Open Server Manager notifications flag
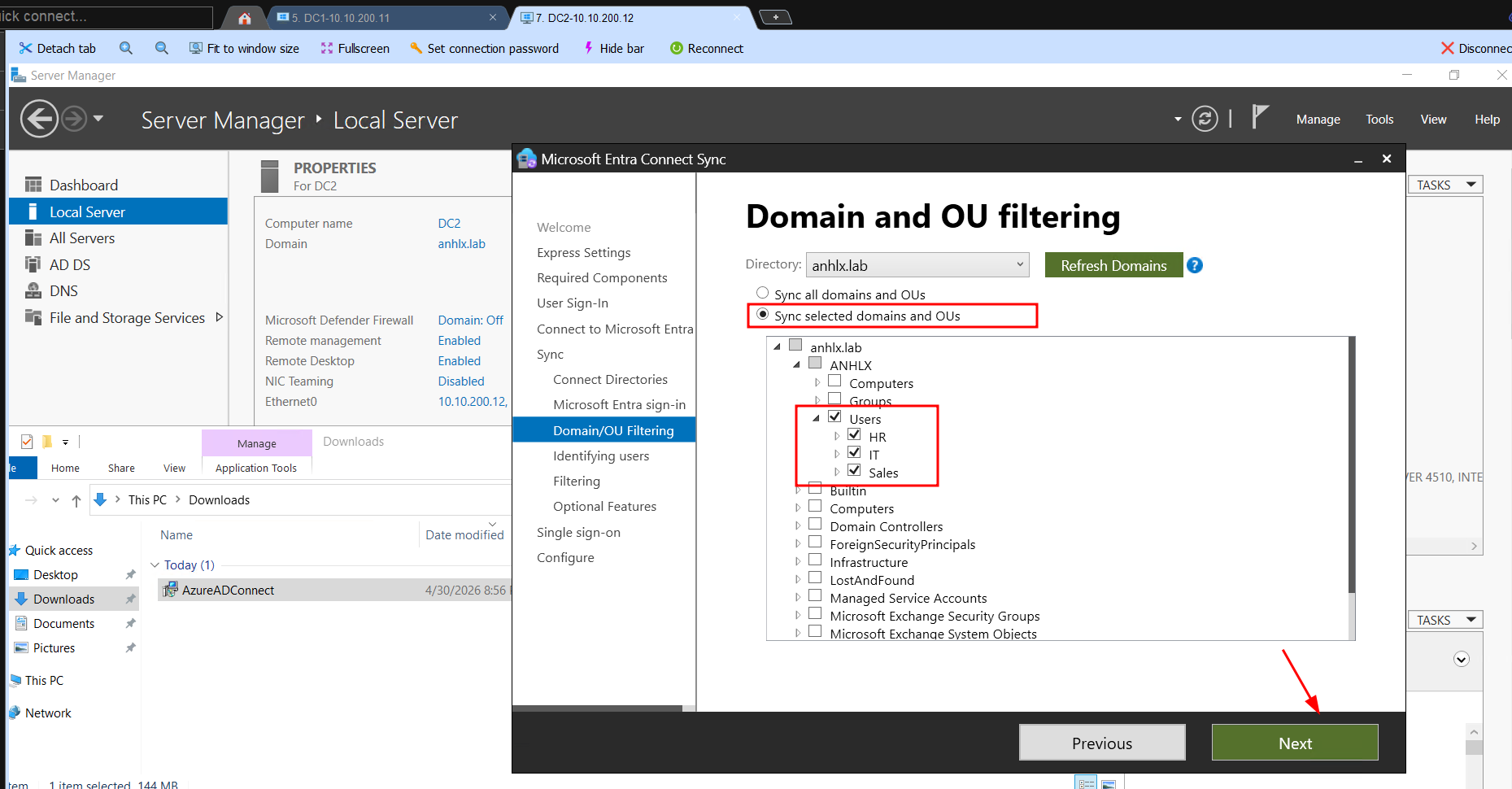The image size is (1512, 789). [1260, 117]
